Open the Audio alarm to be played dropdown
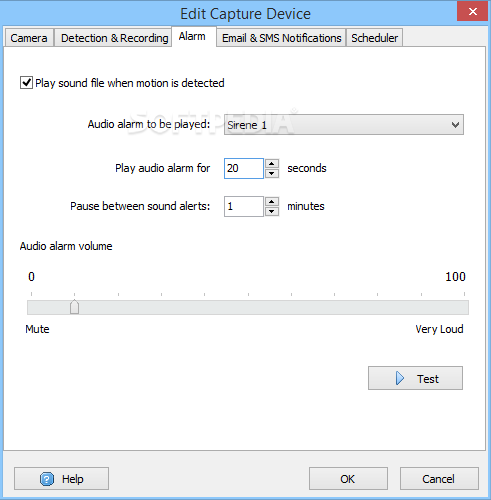Image resolution: width=491 pixels, height=500 pixels. (x=344, y=125)
